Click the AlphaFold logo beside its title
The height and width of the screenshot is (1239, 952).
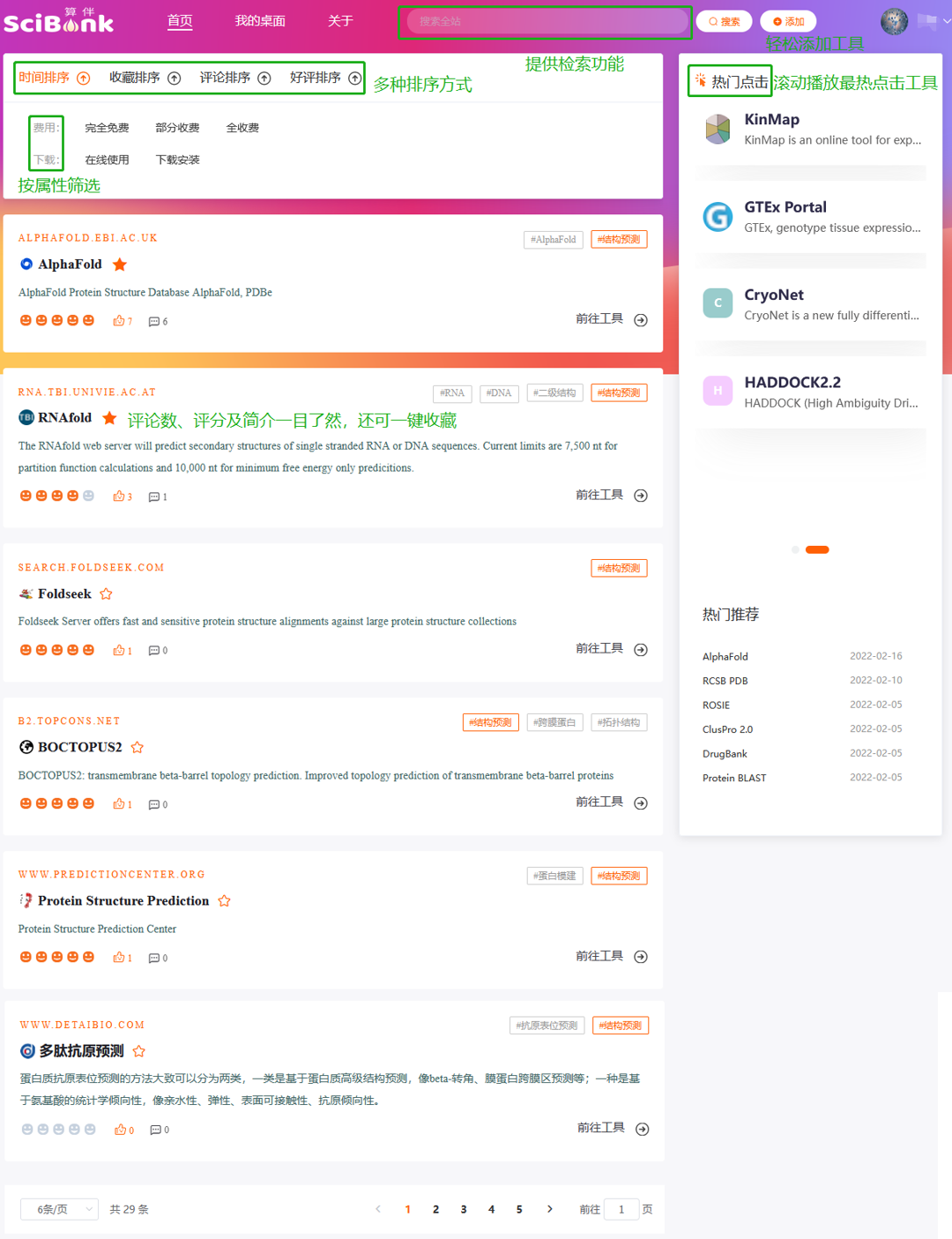(26, 264)
